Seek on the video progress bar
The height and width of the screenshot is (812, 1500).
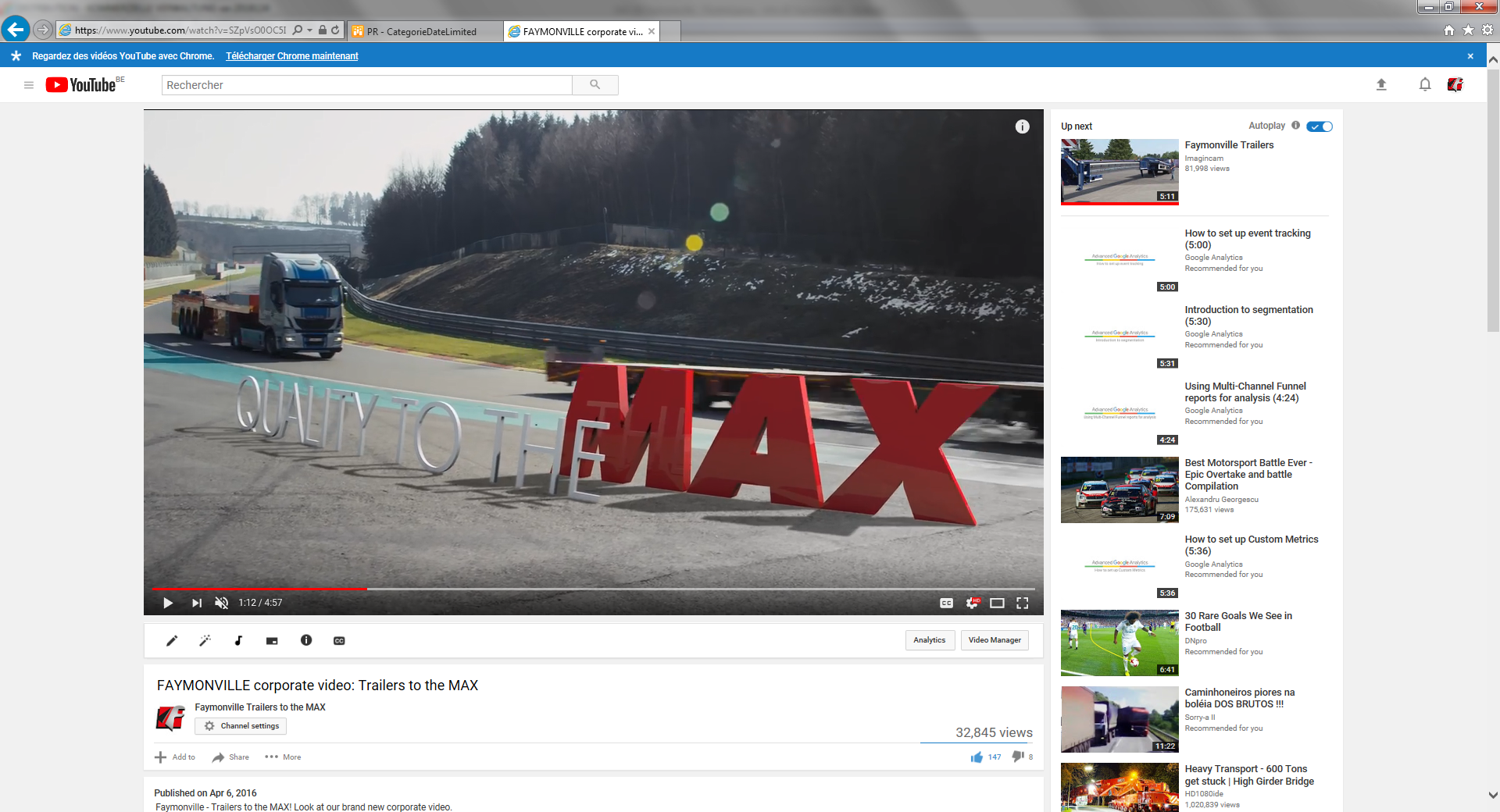pyautogui.click(x=593, y=589)
